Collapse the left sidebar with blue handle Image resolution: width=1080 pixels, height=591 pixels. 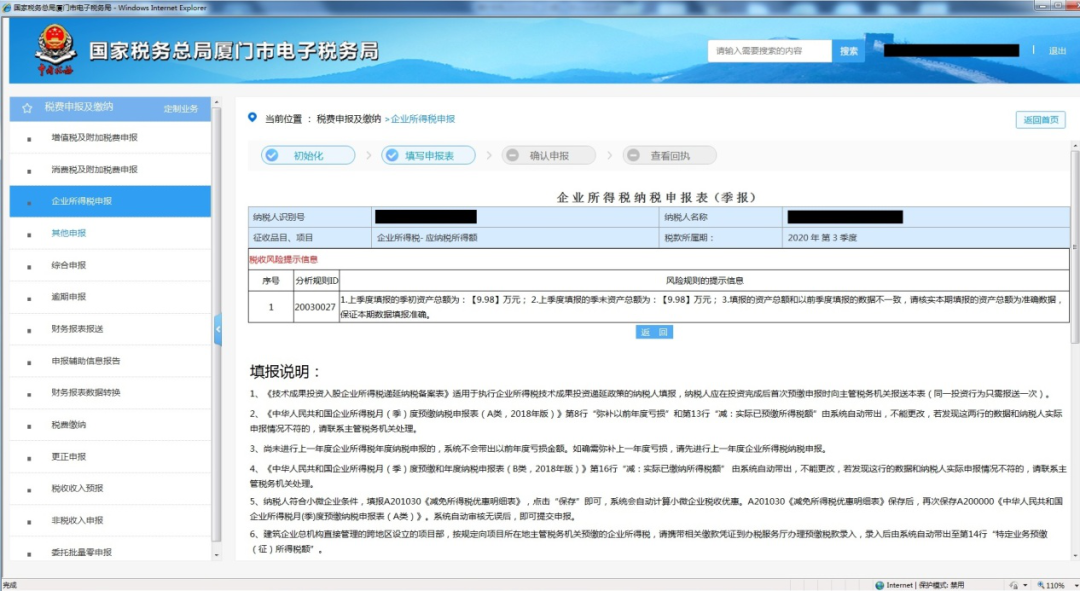tap(218, 329)
